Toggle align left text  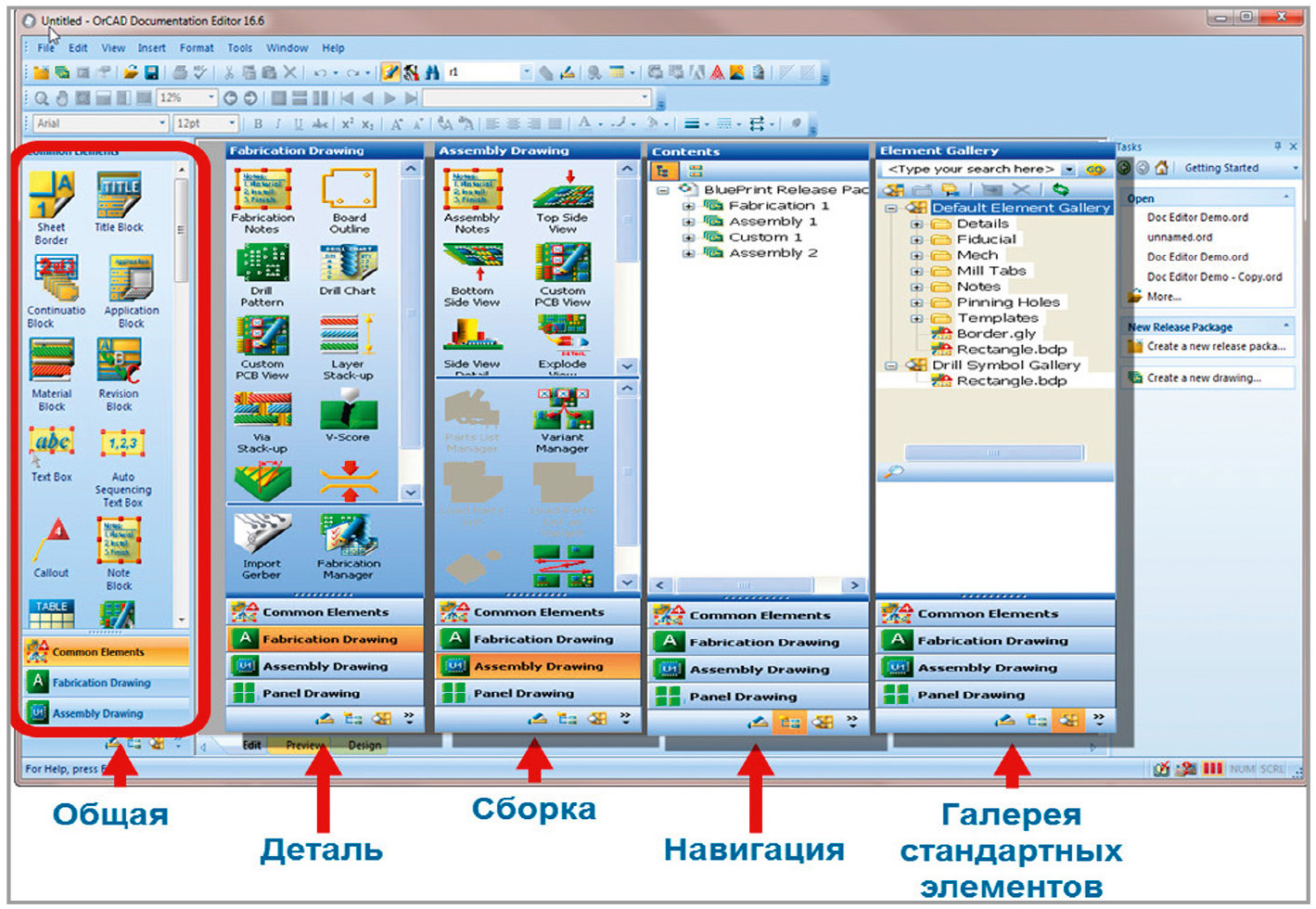click(492, 123)
